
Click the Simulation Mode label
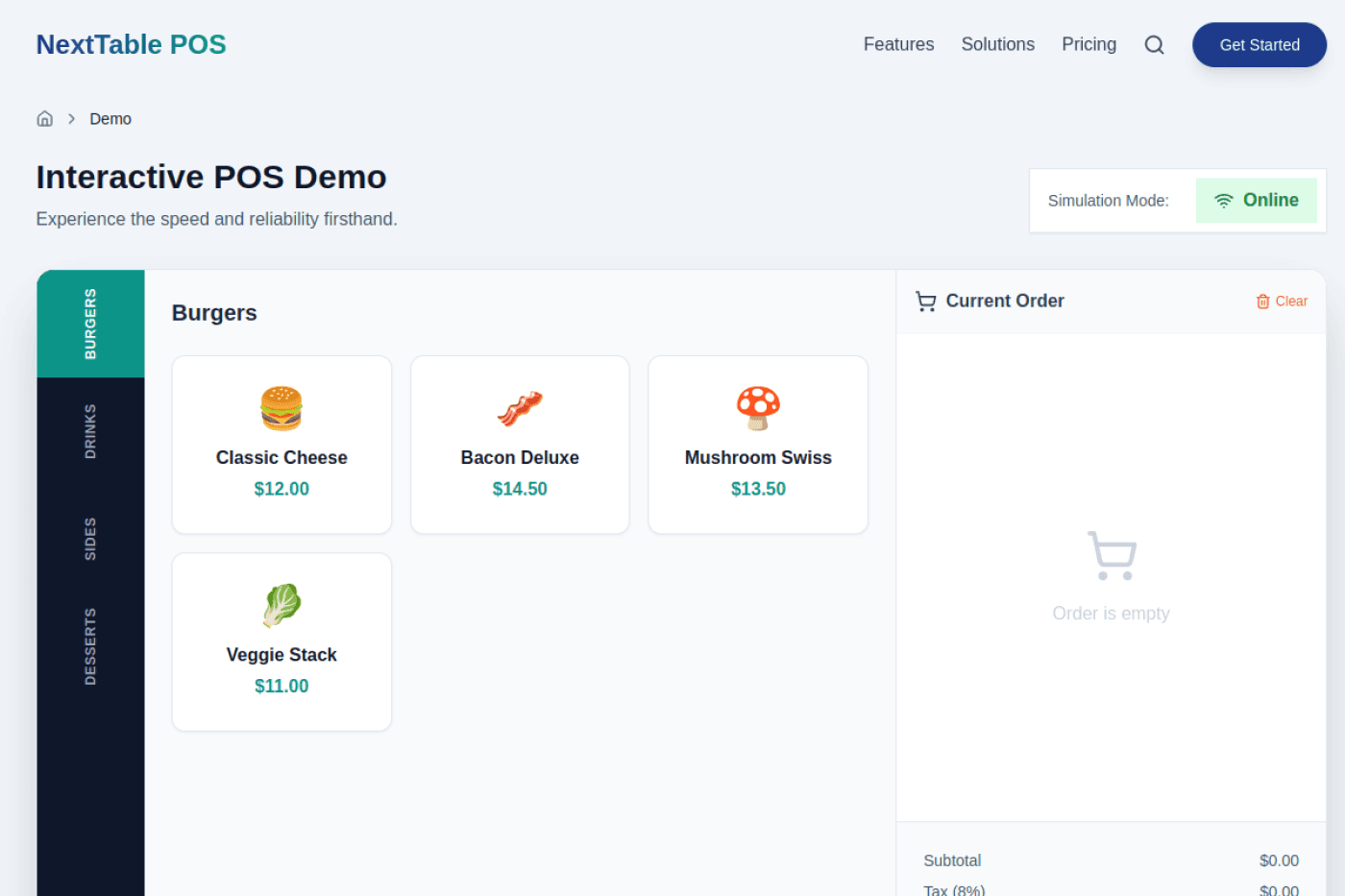1108,201
